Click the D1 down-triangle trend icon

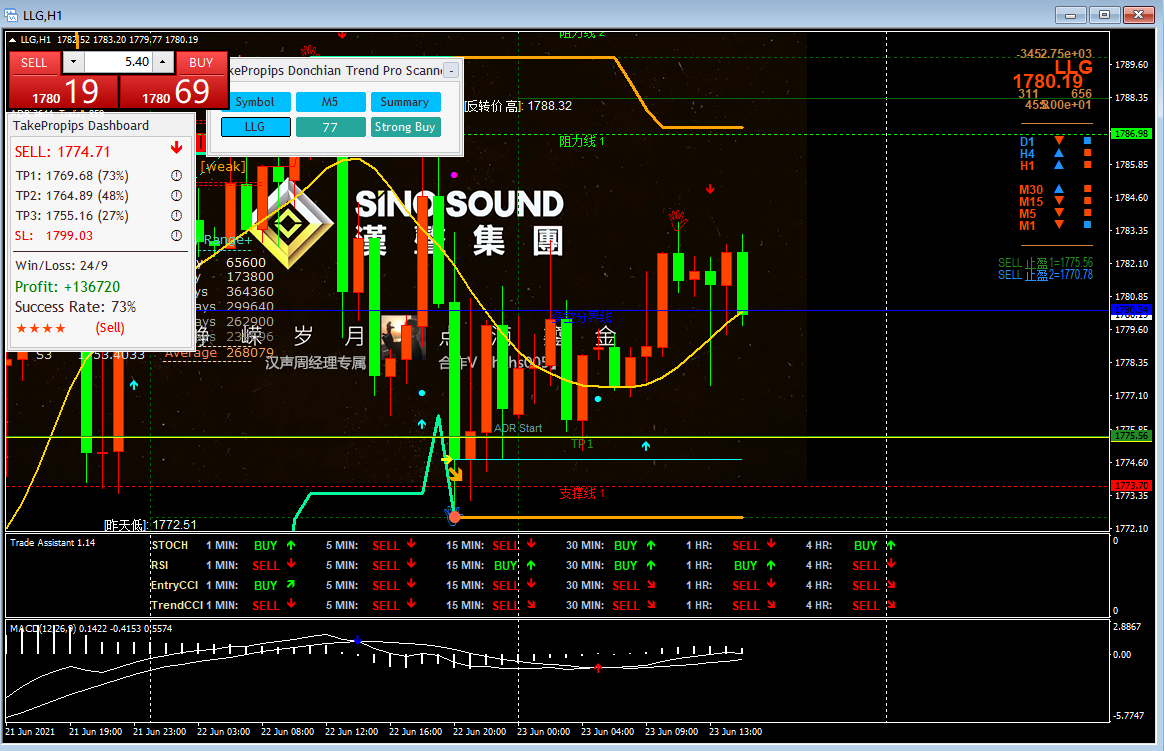click(x=1059, y=140)
